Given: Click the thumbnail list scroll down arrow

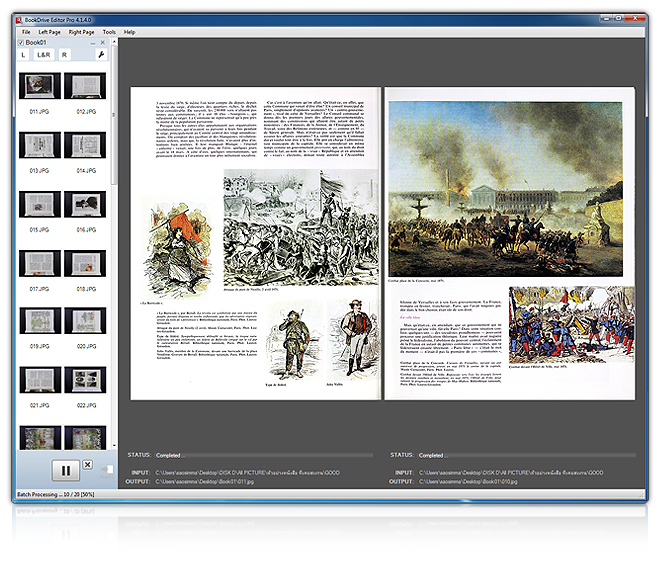Looking at the screenshot, I should click(113, 446).
